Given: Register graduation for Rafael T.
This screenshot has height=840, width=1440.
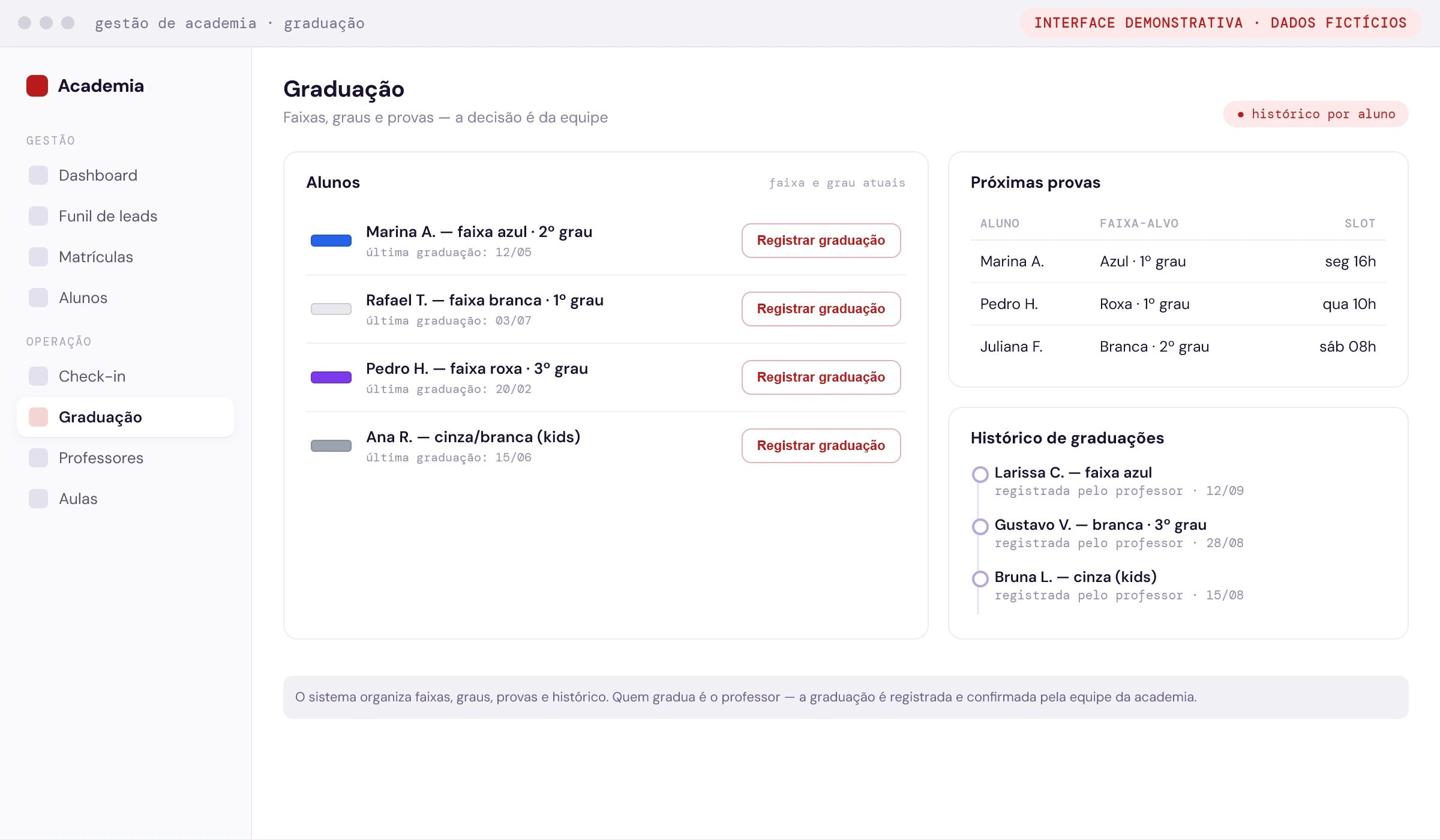Looking at the screenshot, I should point(821,309).
